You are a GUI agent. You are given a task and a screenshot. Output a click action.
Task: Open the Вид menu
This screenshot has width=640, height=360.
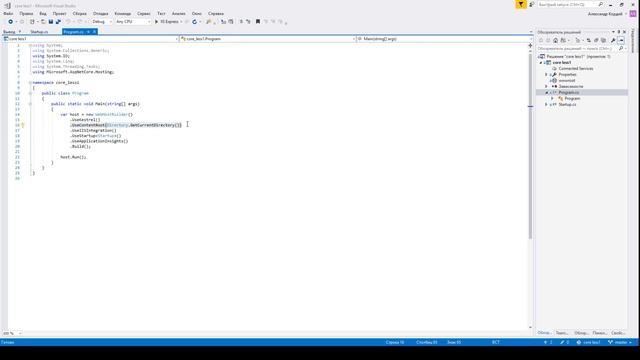point(43,14)
